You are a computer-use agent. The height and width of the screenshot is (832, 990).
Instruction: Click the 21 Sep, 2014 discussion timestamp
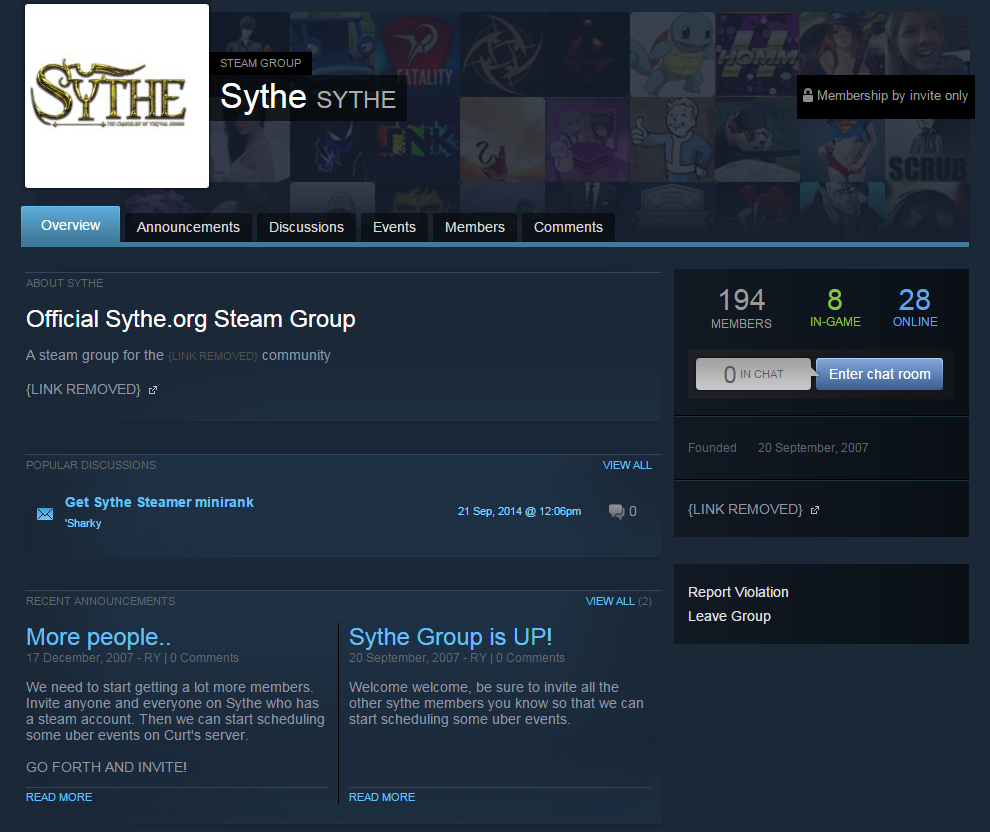point(519,511)
